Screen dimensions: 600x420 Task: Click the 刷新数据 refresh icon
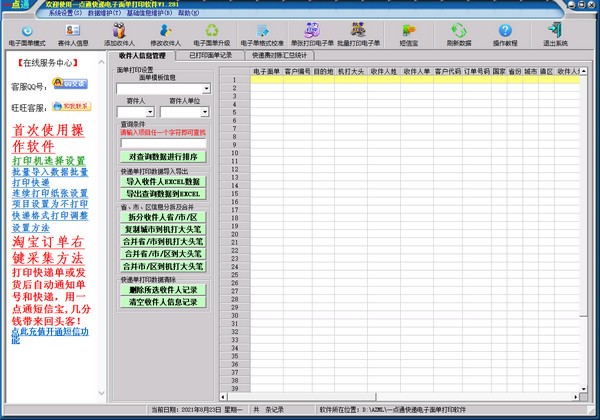459,32
